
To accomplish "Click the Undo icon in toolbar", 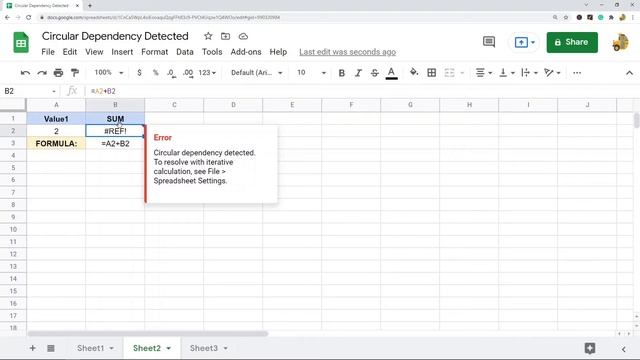I will point(25,73).
